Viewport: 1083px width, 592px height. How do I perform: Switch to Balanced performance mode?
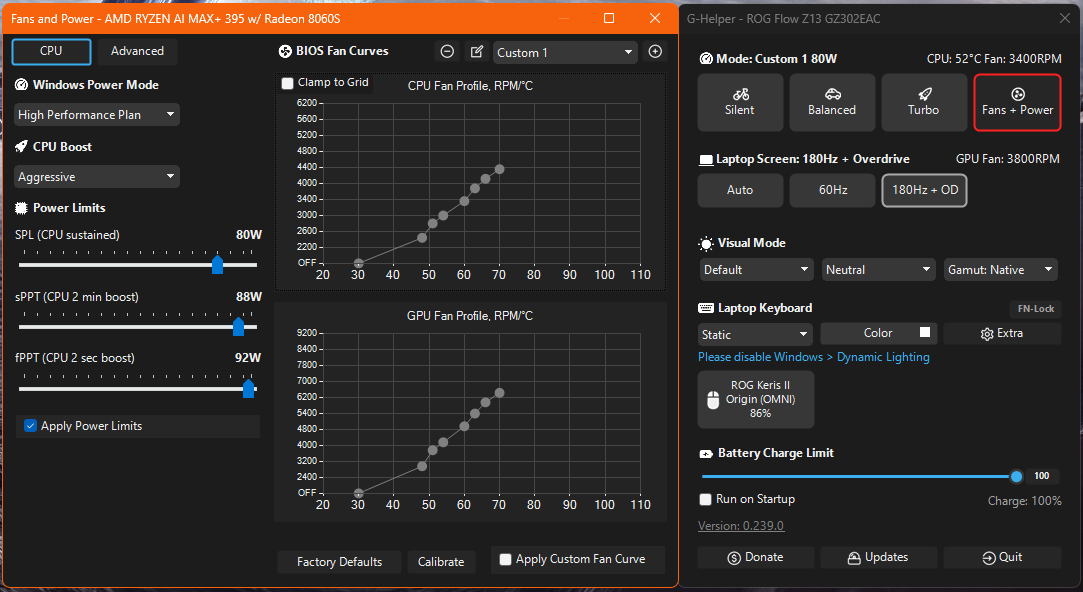click(832, 102)
